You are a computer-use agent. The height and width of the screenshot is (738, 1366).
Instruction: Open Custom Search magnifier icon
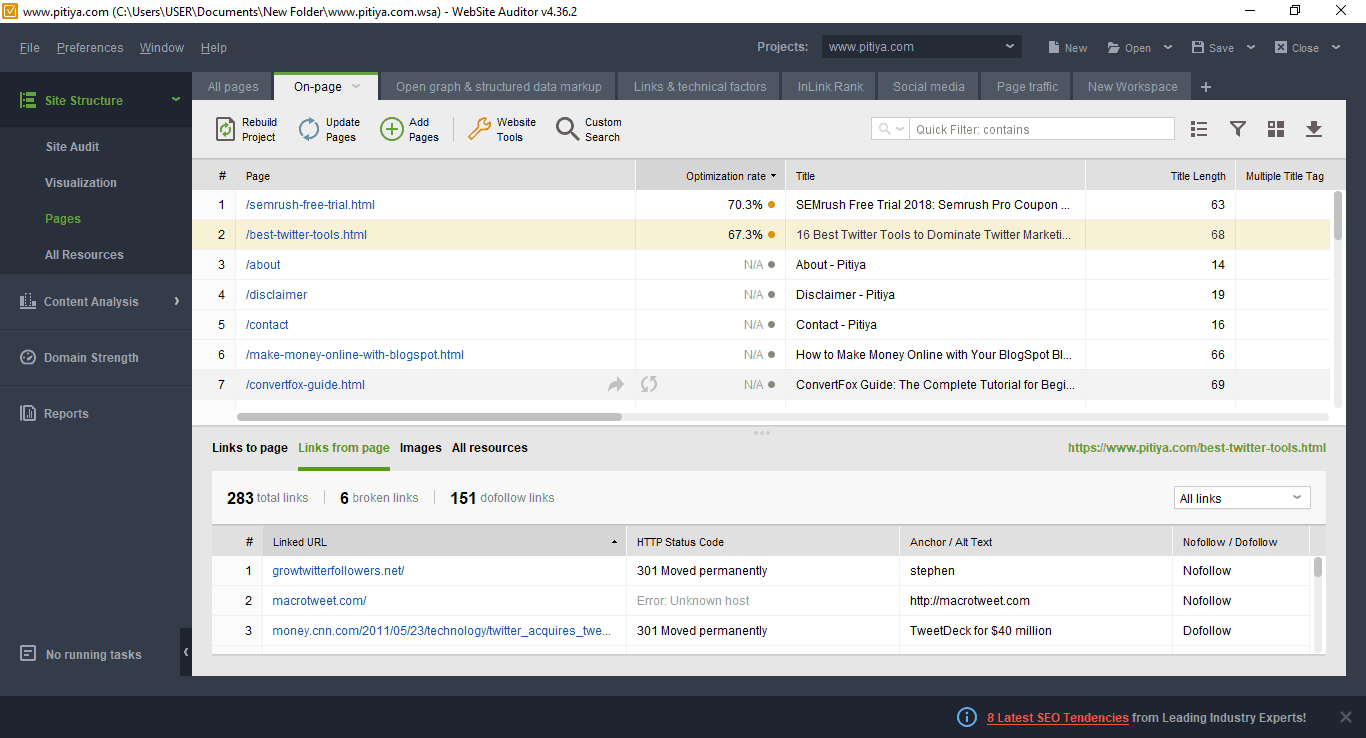click(x=568, y=129)
